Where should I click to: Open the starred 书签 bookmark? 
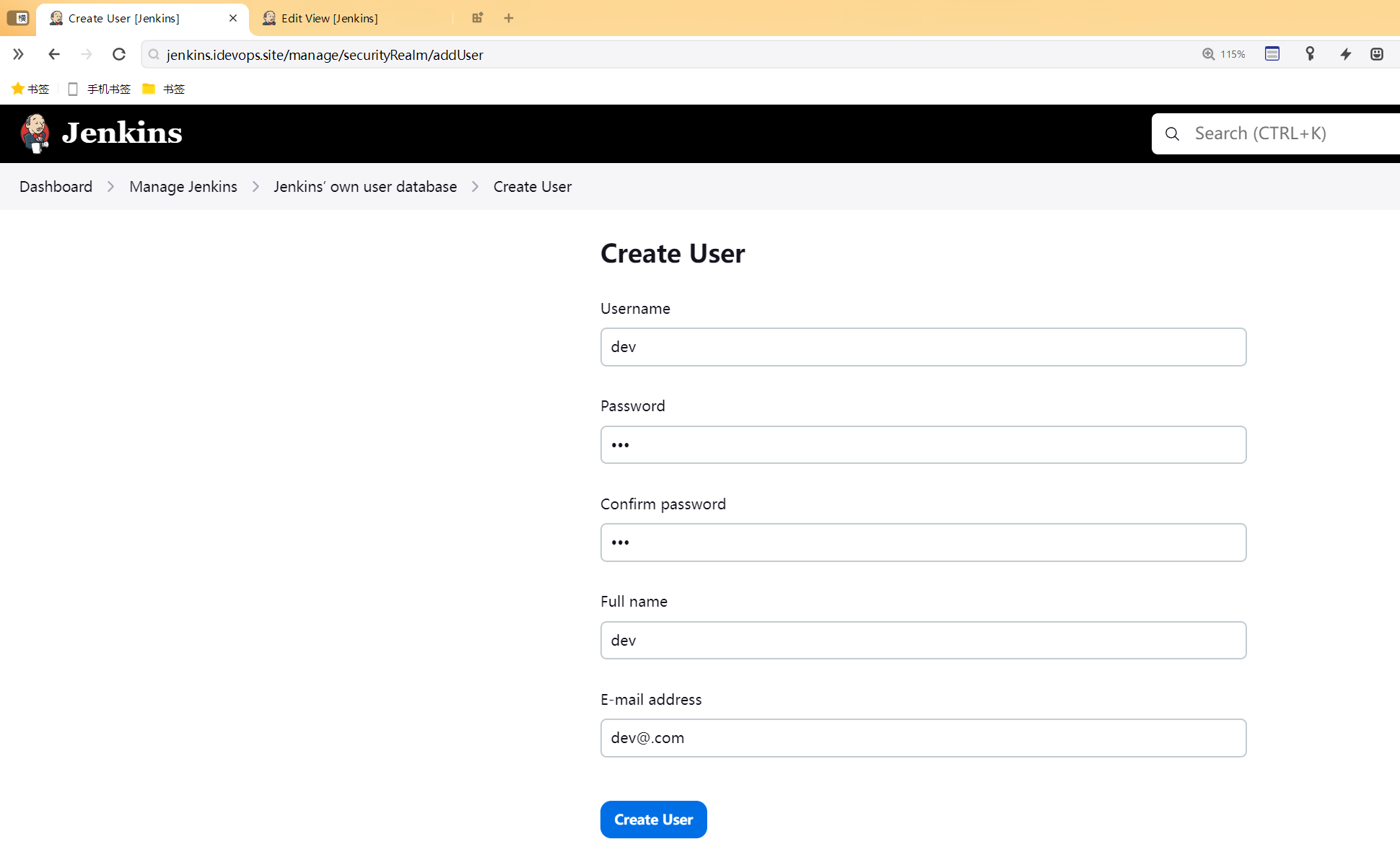click(x=30, y=89)
